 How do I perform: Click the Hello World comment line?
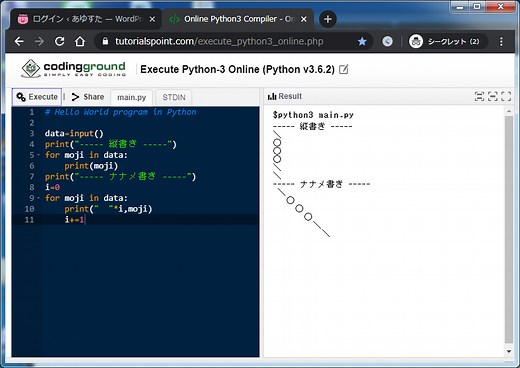[x=120, y=112]
